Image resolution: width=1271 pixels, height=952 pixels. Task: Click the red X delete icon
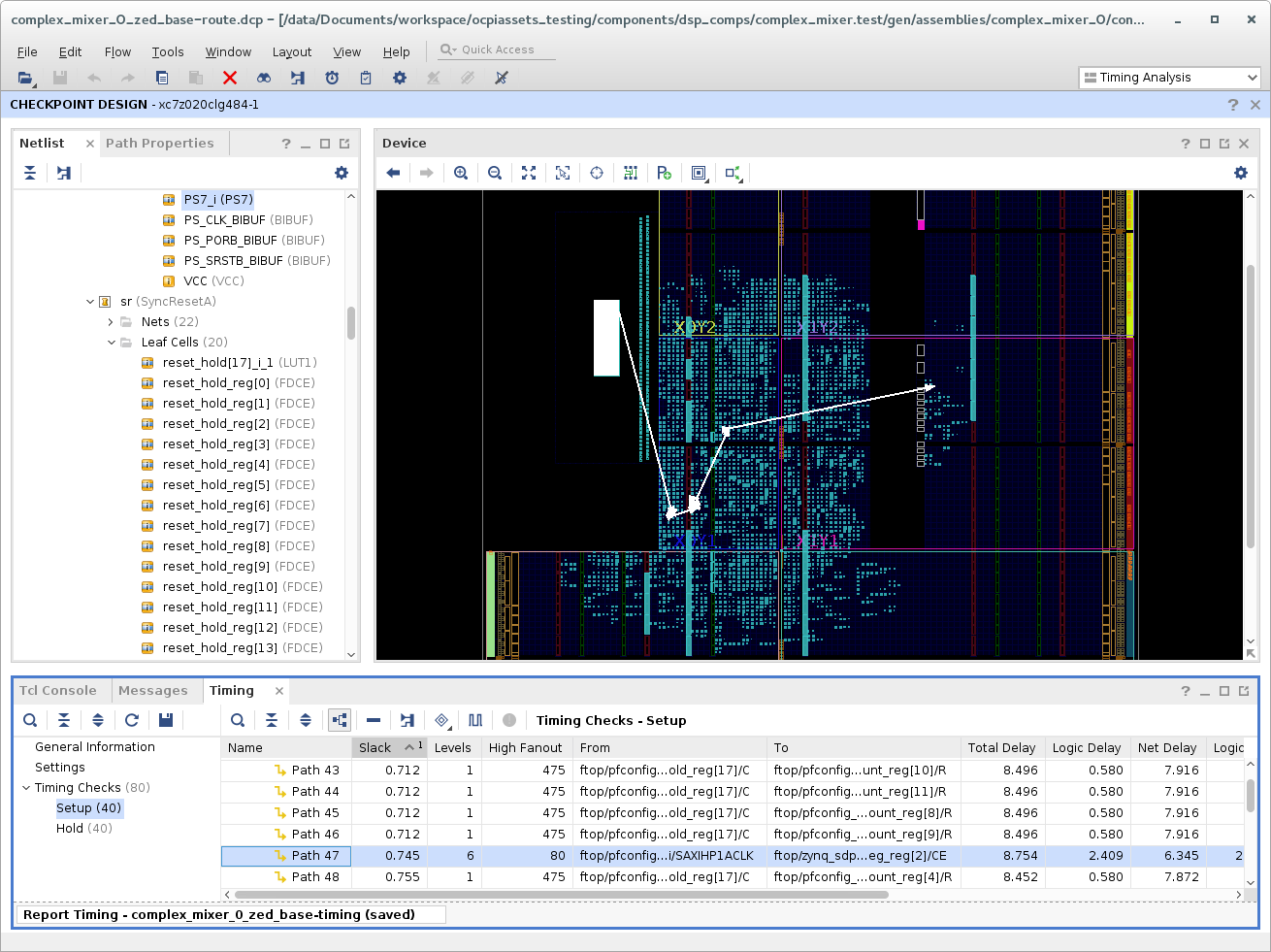[230, 78]
